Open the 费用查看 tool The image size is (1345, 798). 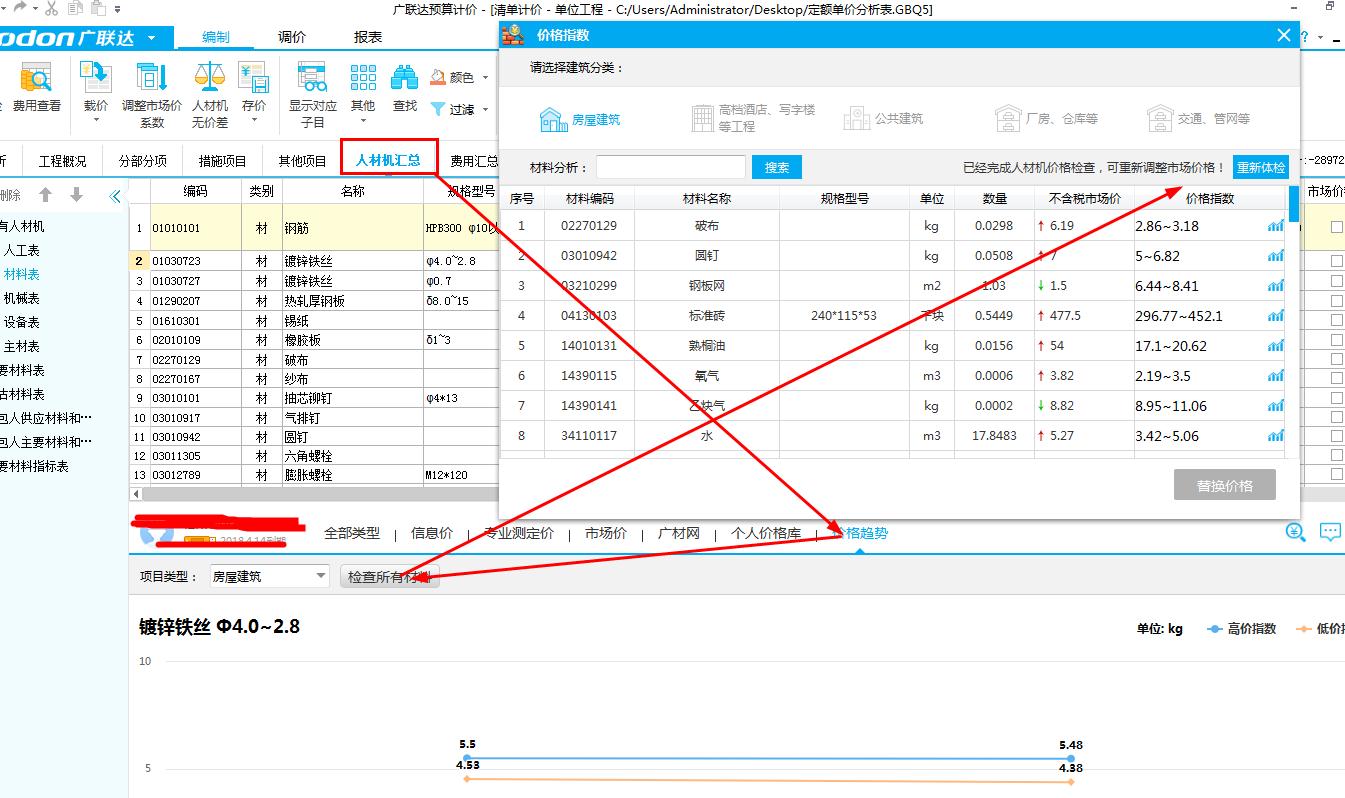coord(36,88)
